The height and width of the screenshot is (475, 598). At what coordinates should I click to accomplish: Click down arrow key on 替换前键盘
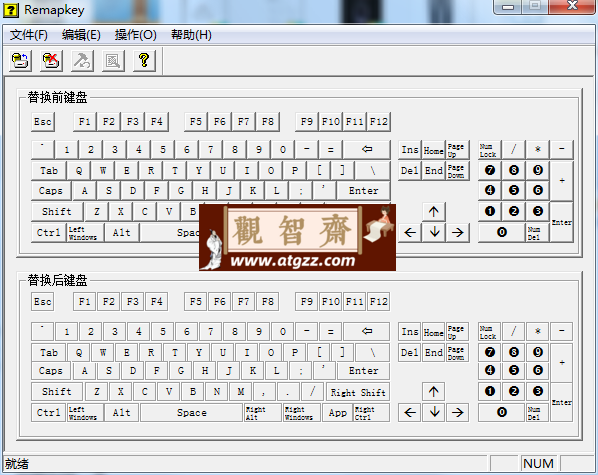[x=434, y=232]
